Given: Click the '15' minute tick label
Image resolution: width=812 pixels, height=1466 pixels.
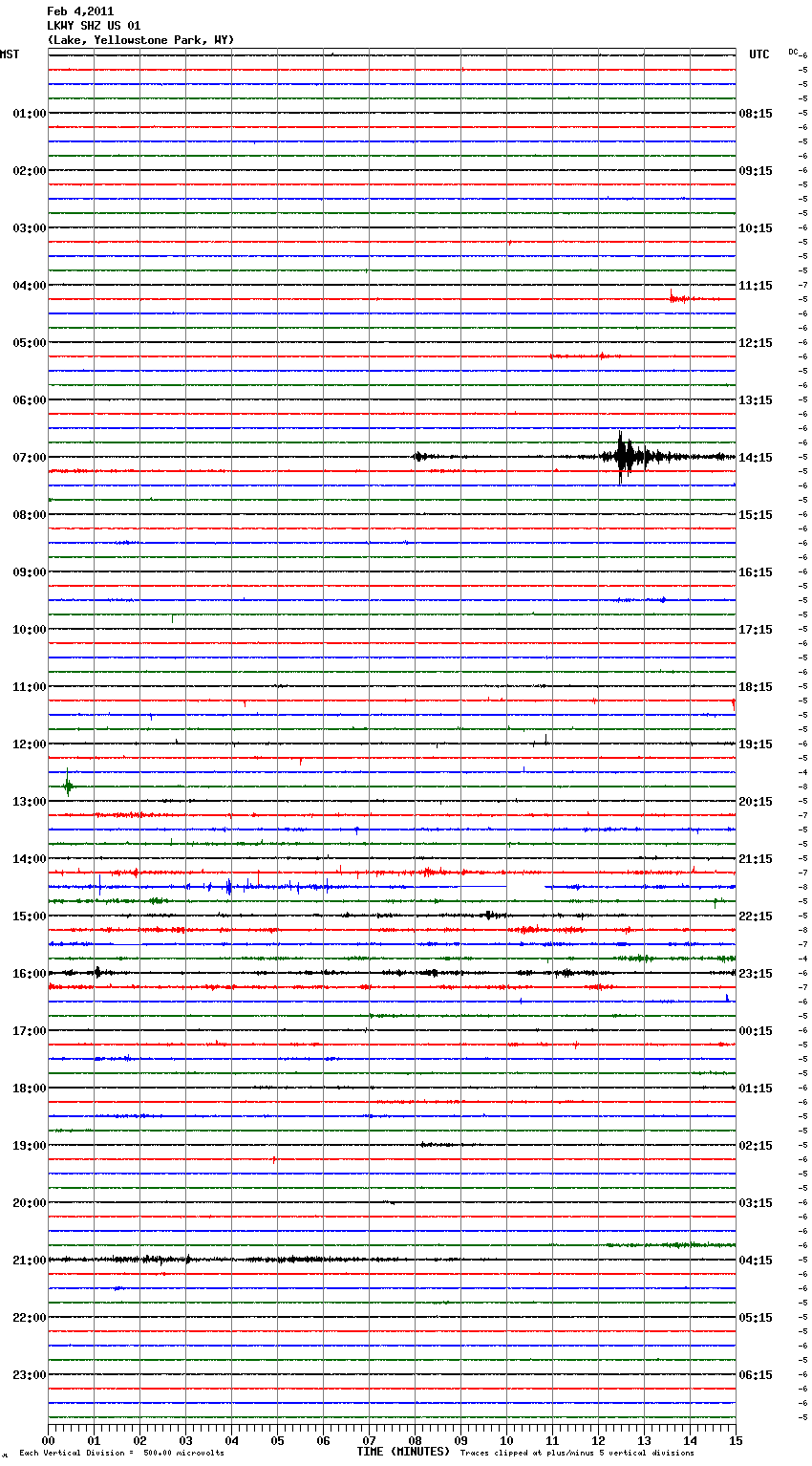Looking at the screenshot, I should (736, 1440).
